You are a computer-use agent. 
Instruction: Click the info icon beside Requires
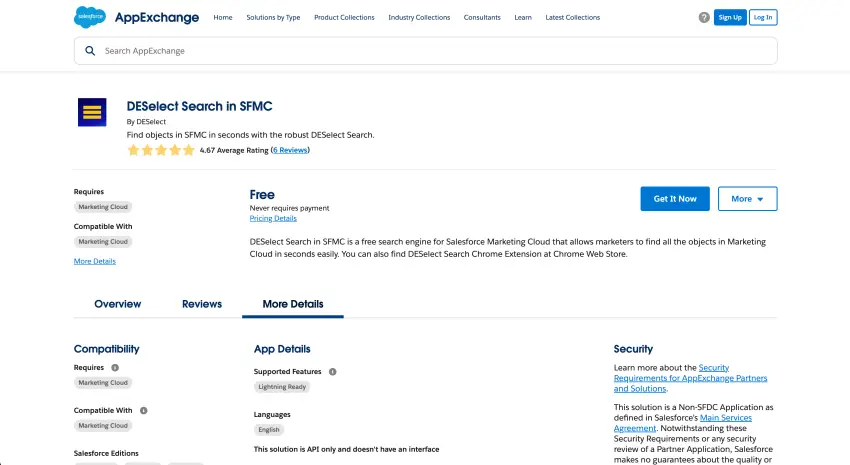pyautogui.click(x=114, y=368)
